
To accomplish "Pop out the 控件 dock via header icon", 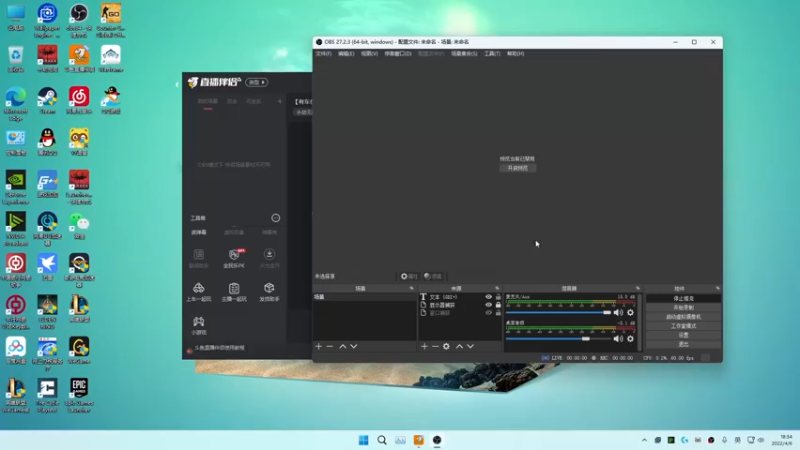I will pyautogui.click(x=718, y=288).
